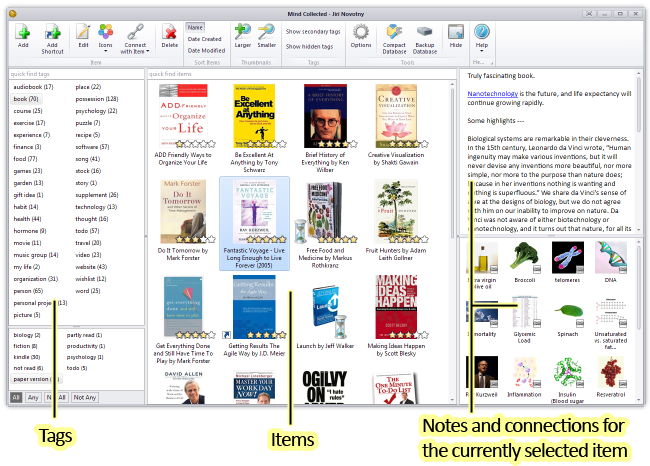Select the book (70) tag
Image resolution: width=650 pixels, height=466 pixels.
[26, 99]
